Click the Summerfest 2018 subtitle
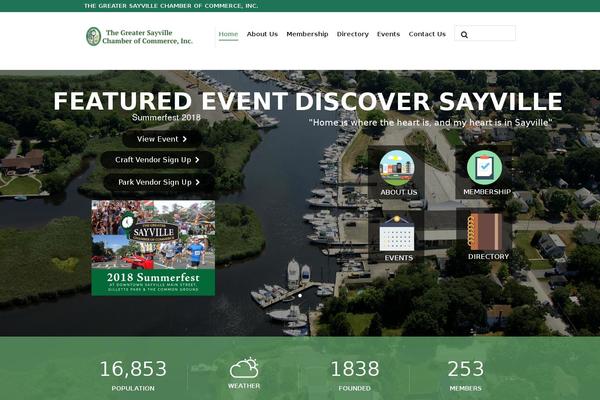Screen dimensions: 600x400 tap(166, 118)
